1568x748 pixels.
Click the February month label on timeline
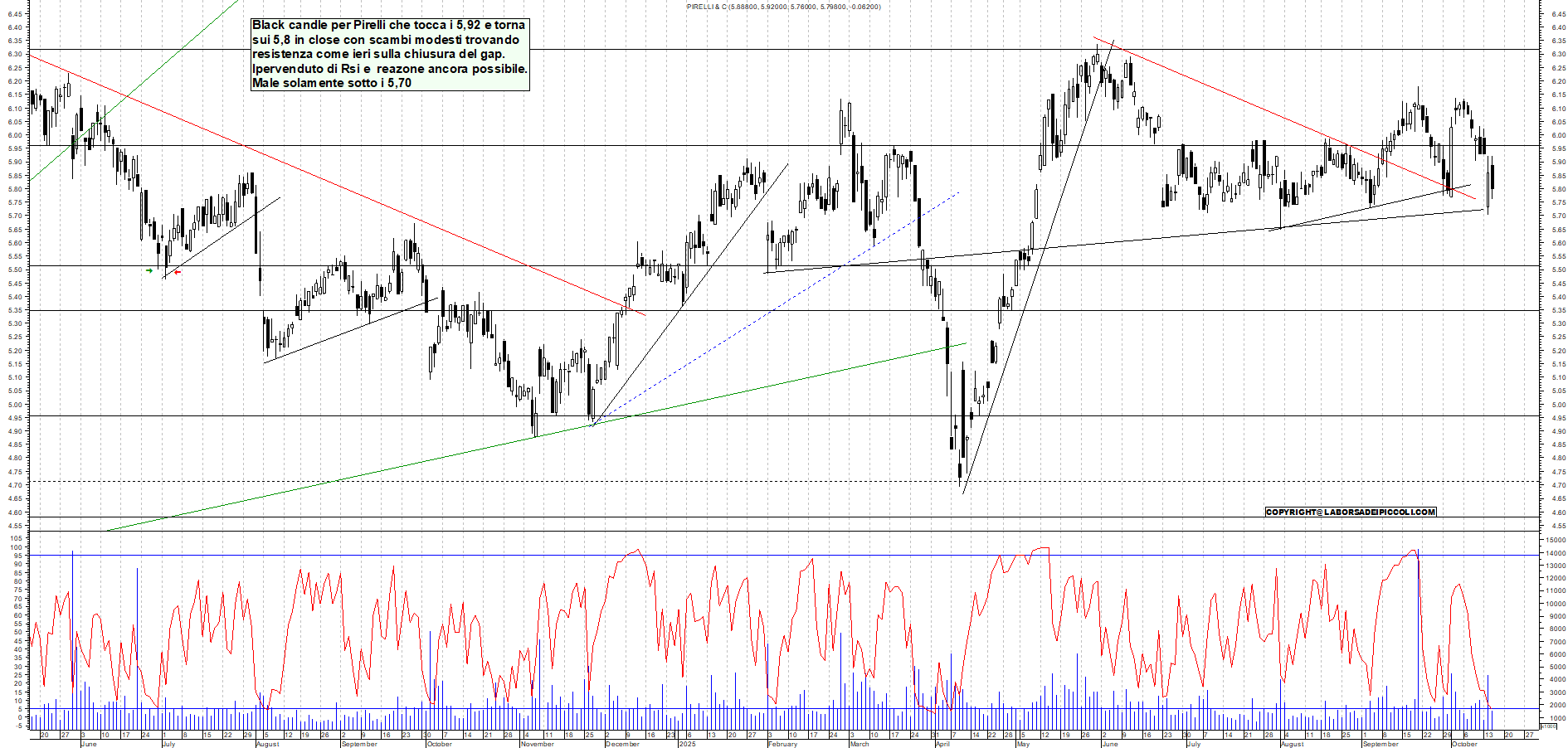point(782,744)
